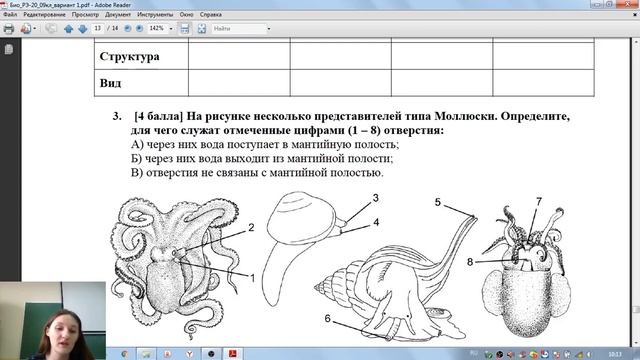Open the Редактирование menu

(44, 14)
